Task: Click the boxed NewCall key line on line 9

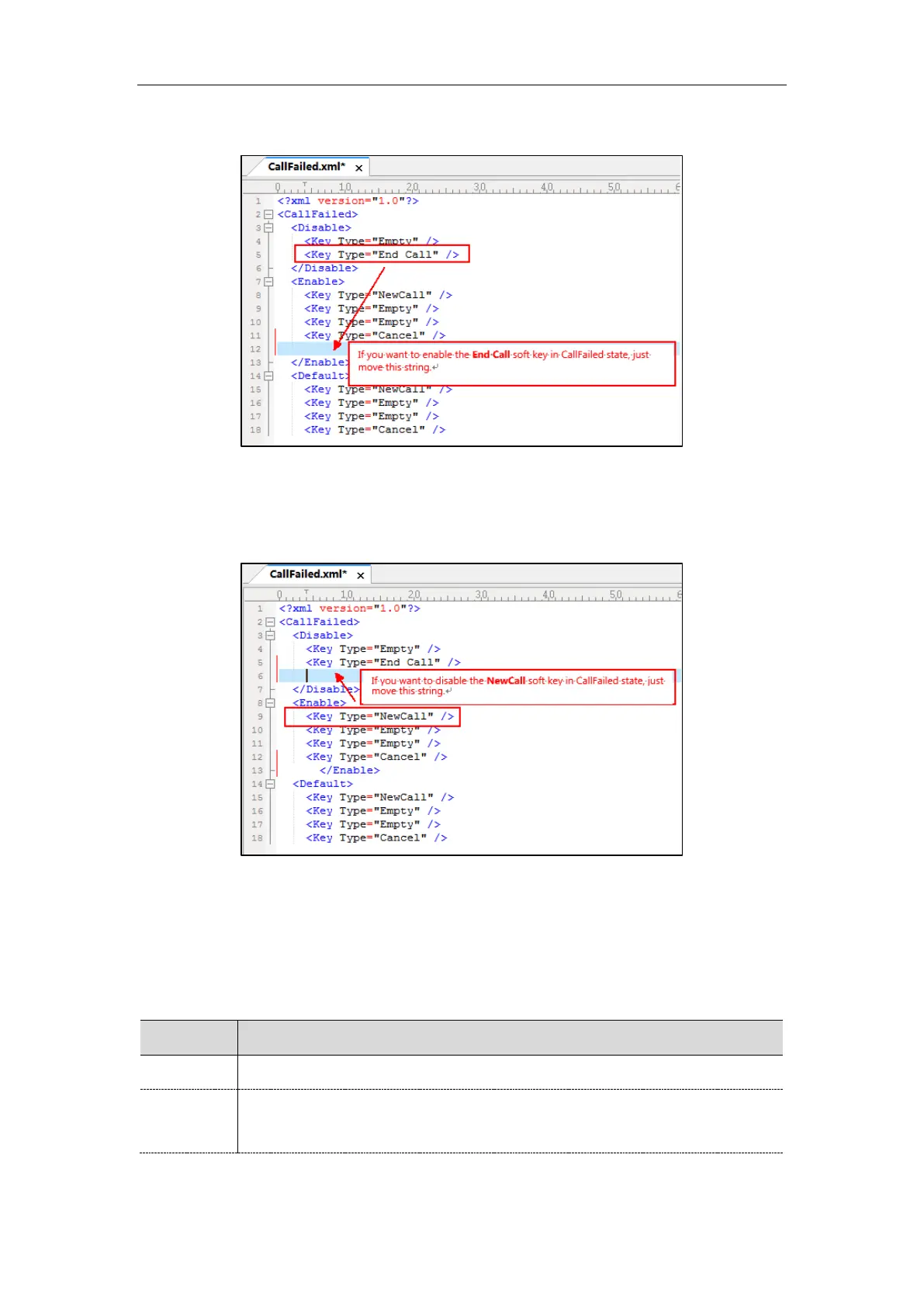Action: pyautogui.click(x=372, y=716)
